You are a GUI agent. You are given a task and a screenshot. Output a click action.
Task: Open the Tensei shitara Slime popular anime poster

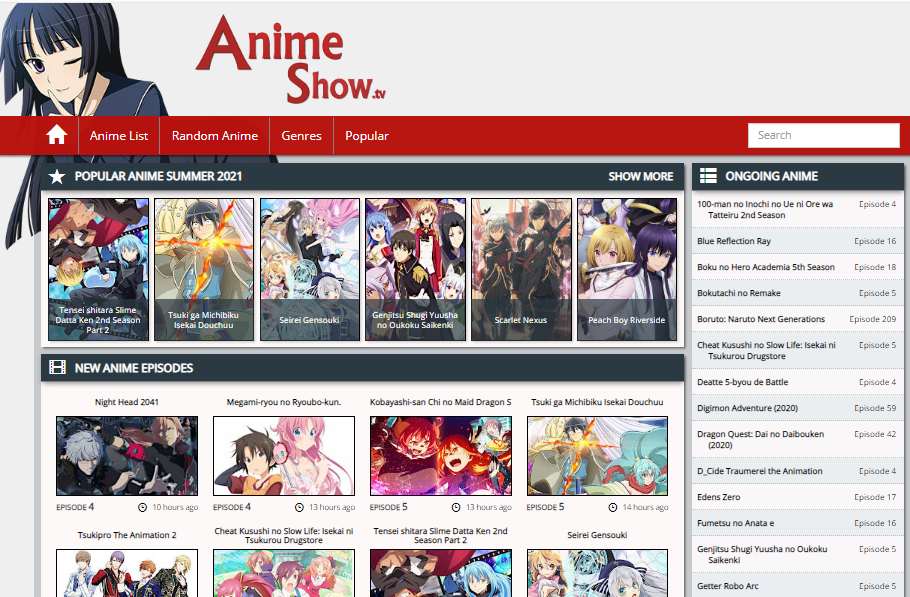98,269
